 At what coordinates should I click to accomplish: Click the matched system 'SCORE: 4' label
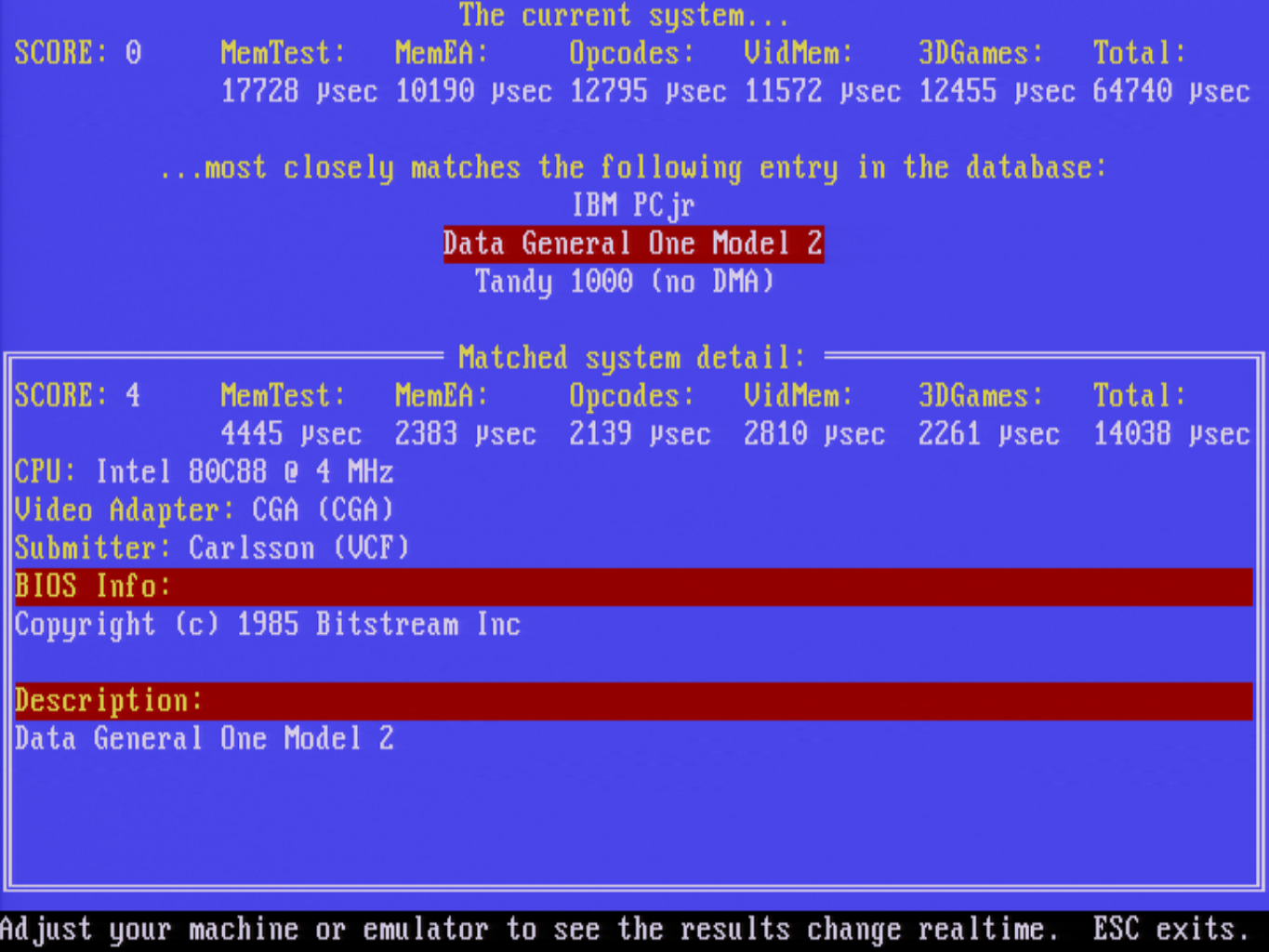point(78,396)
